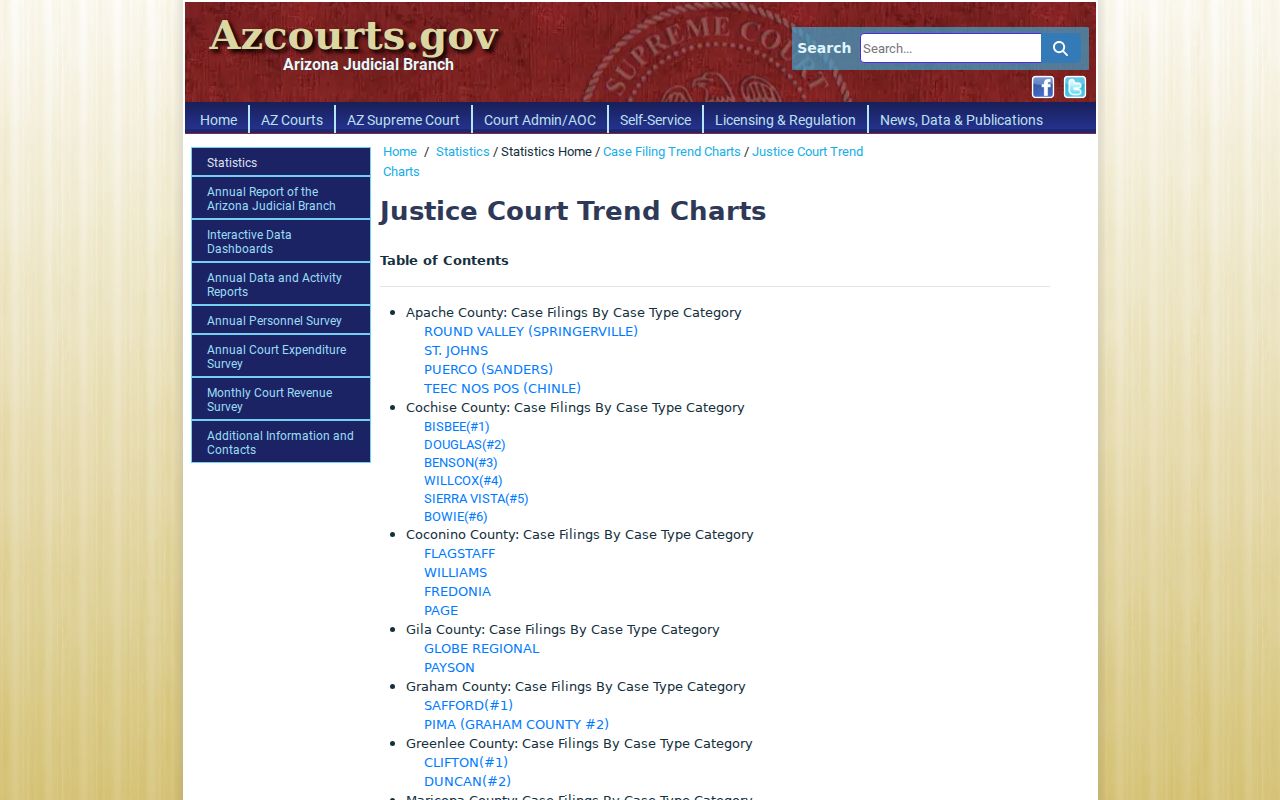Image resolution: width=1280 pixels, height=800 pixels.
Task: Open the DOUGLAS(#2) link
Action: (465, 444)
